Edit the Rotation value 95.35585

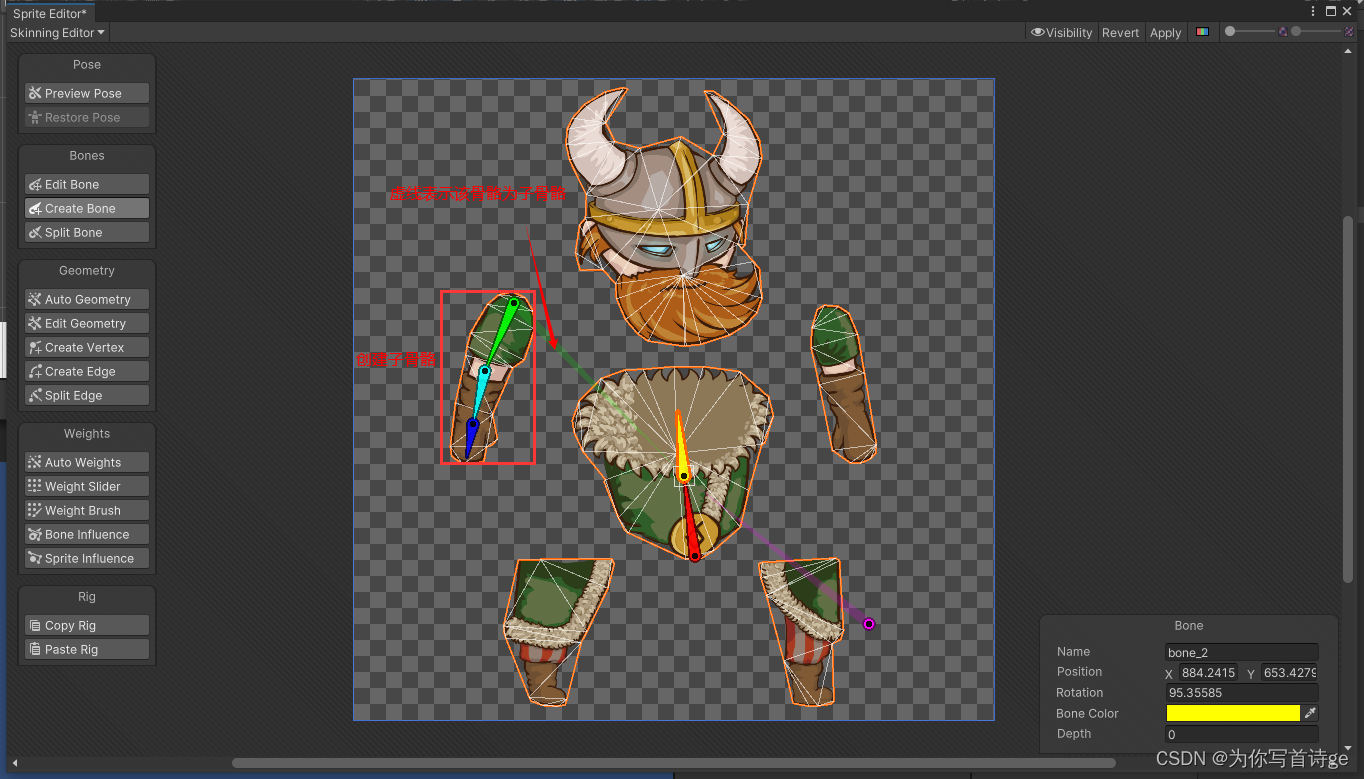1241,693
